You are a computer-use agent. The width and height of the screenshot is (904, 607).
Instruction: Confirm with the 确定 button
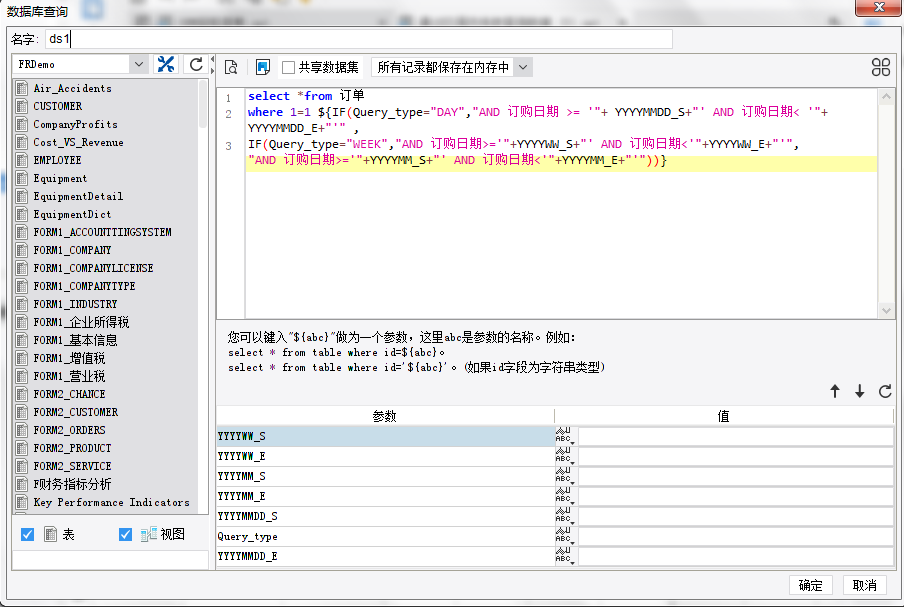click(x=811, y=585)
